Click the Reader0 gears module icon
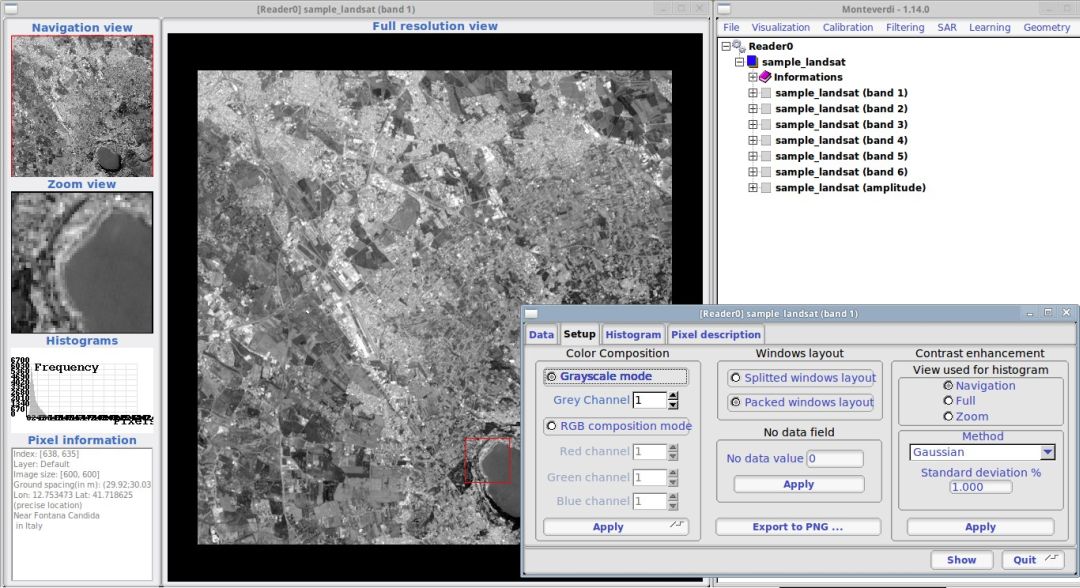This screenshot has width=1080, height=588. pos(740,44)
